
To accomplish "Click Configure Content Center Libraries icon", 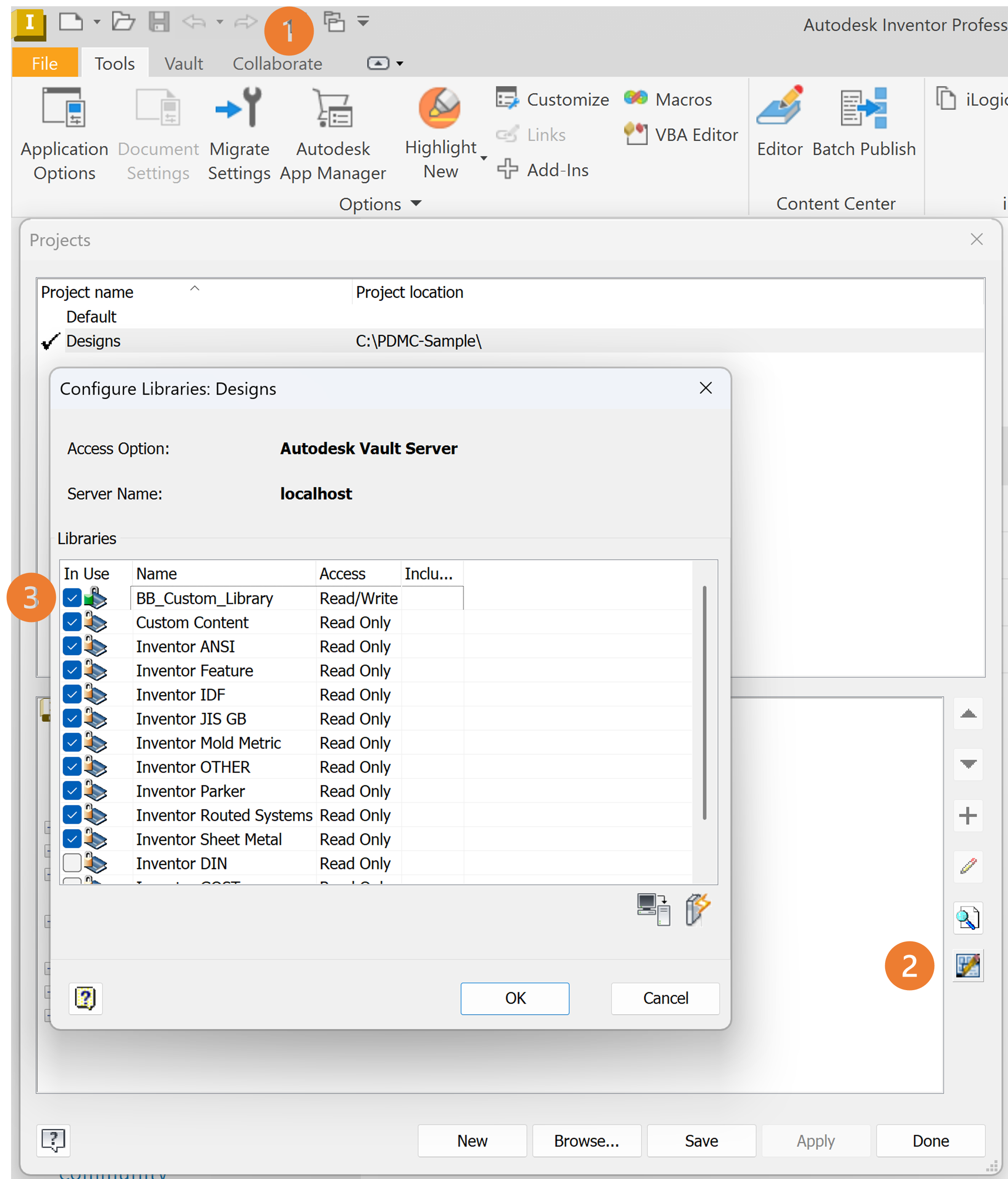I will click(x=968, y=966).
